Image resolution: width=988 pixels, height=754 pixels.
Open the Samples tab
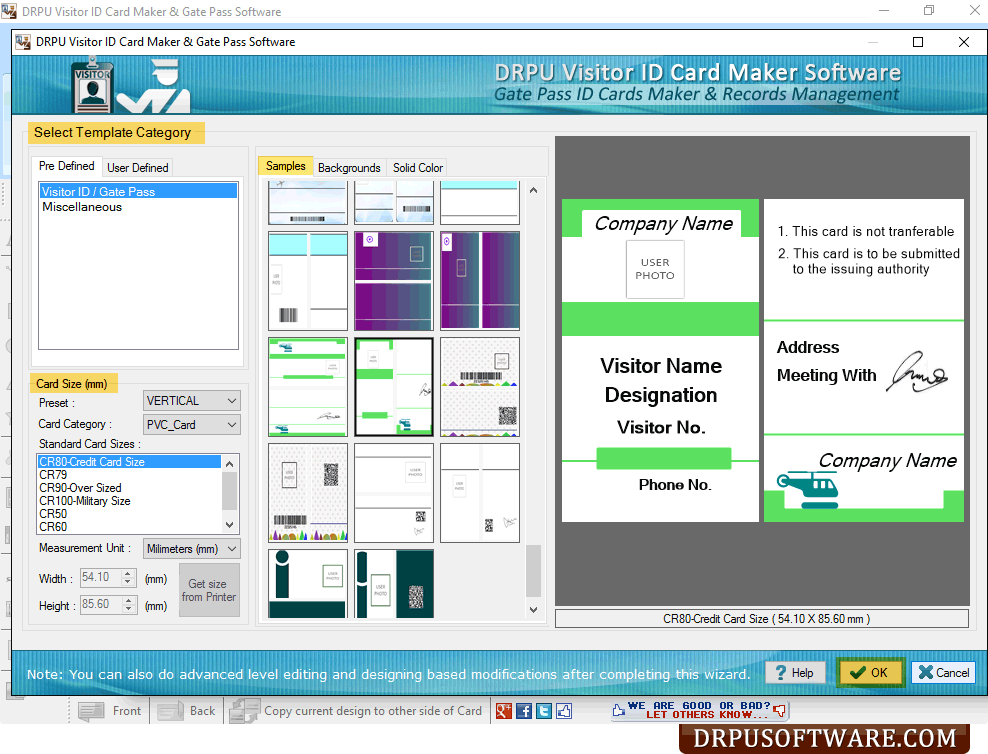pos(285,166)
